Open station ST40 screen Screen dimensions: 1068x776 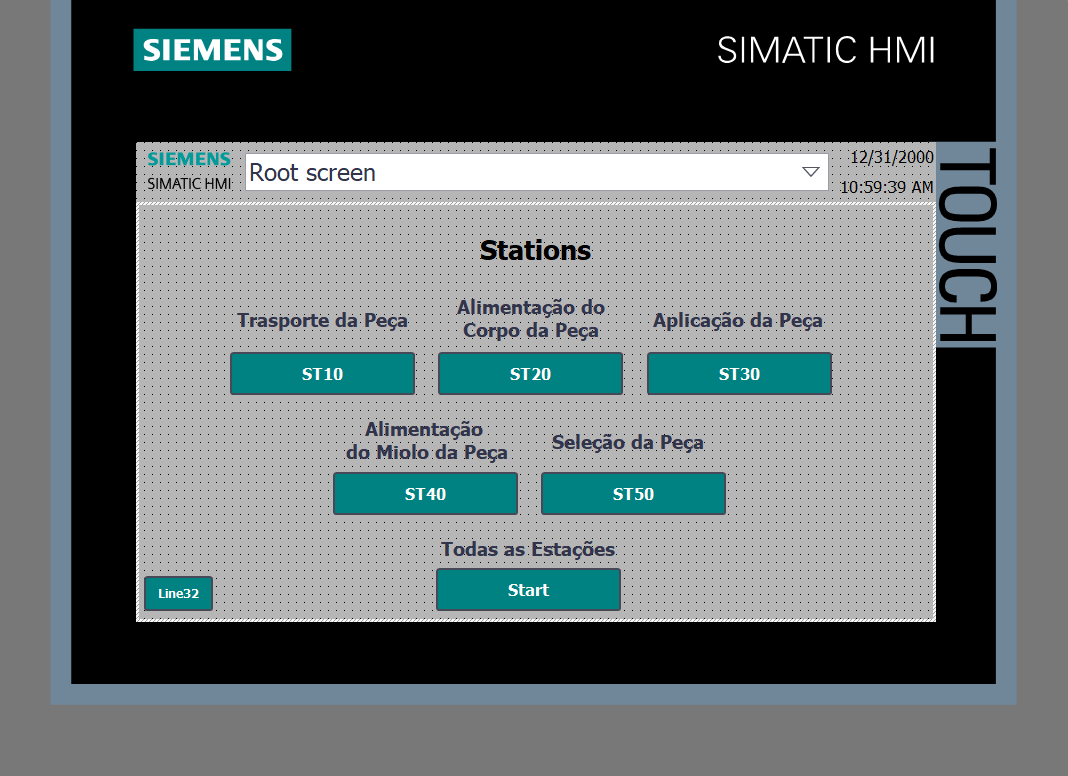coord(425,493)
